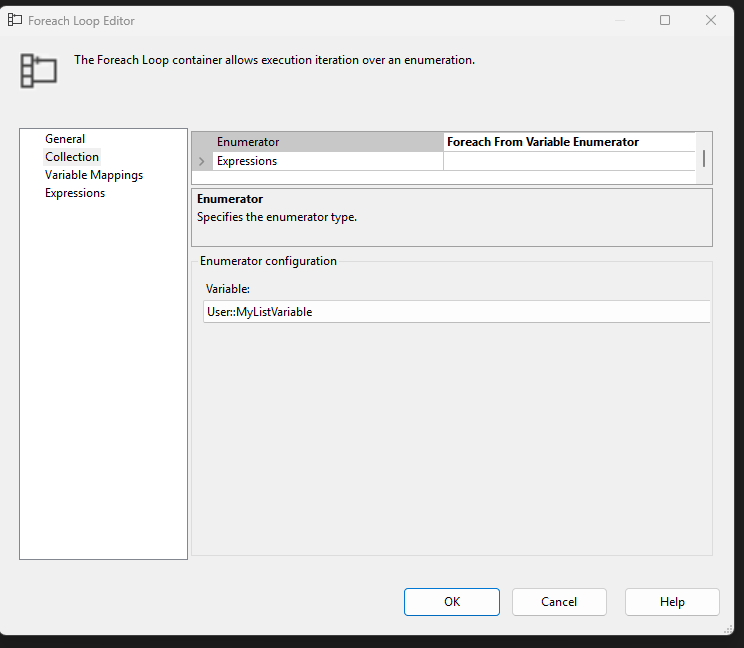
Task: Click the Cancel button
Action: 559,602
